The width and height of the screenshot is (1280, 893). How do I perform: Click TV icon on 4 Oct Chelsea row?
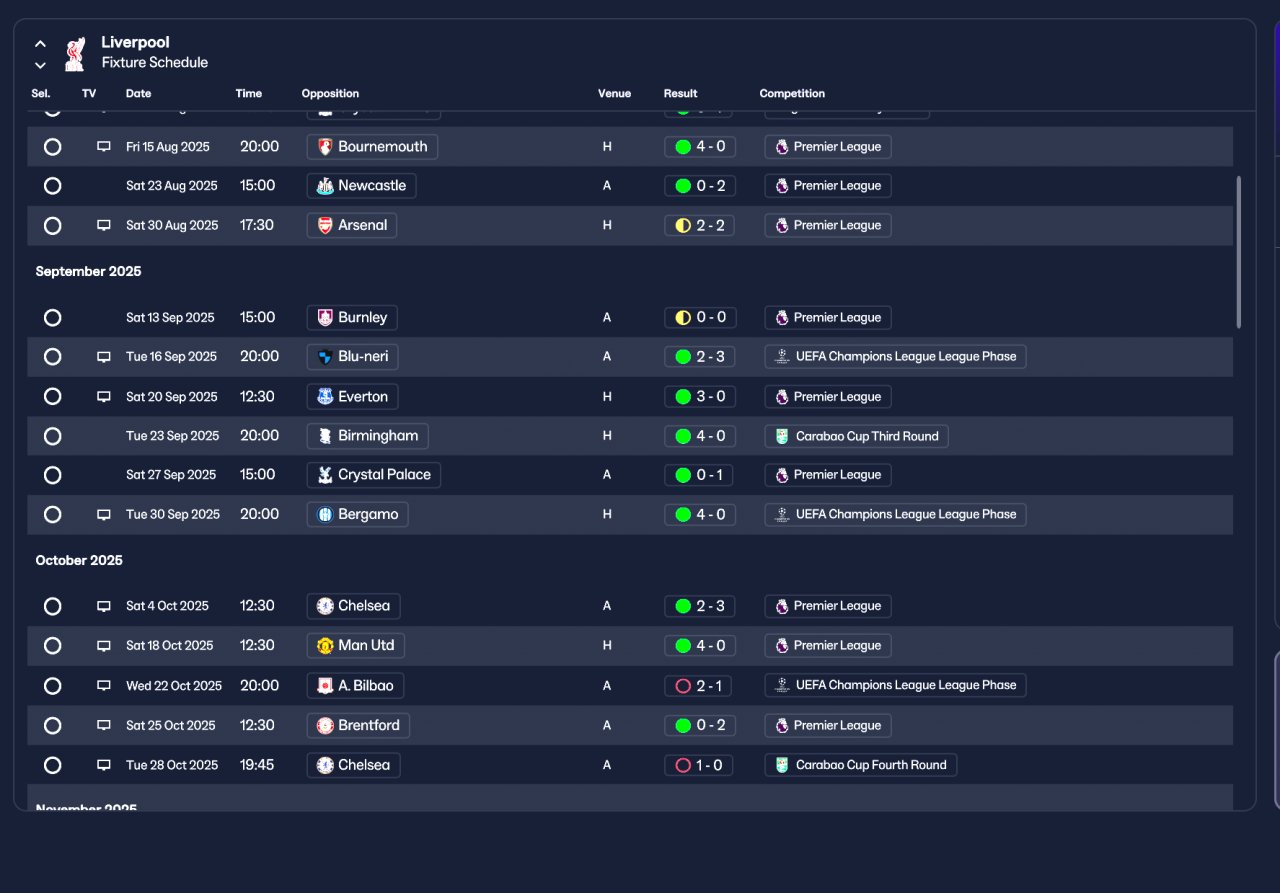(103, 606)
